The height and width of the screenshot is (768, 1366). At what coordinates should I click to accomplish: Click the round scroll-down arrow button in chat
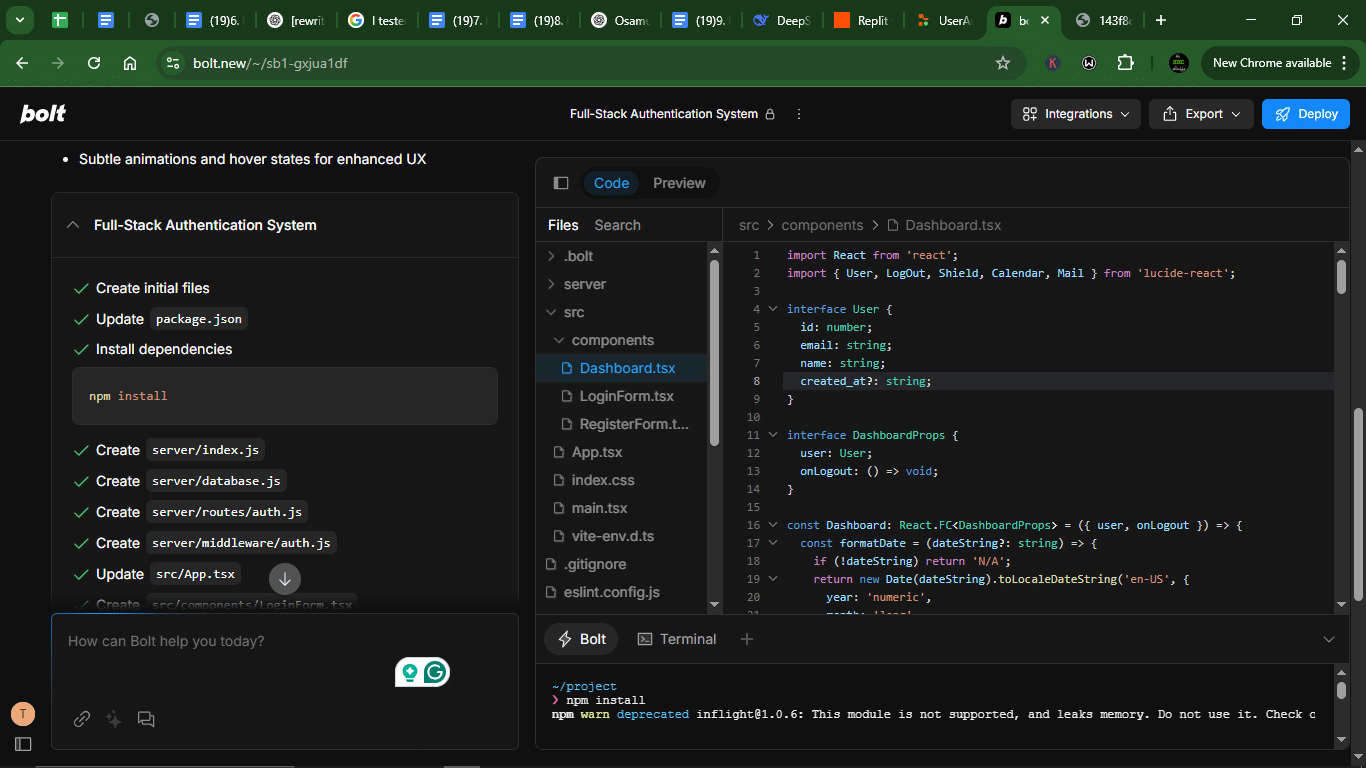coord(285,578)
